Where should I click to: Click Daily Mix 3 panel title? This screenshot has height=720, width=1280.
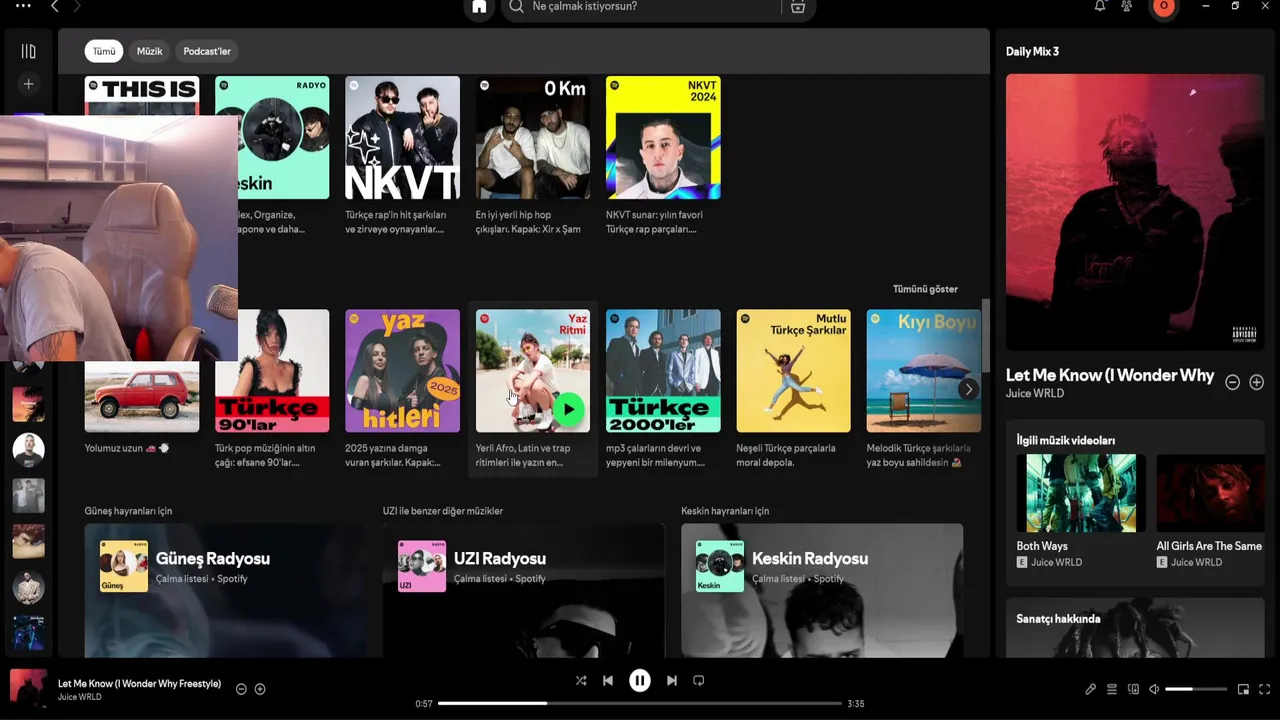[x=1032, y=51]
